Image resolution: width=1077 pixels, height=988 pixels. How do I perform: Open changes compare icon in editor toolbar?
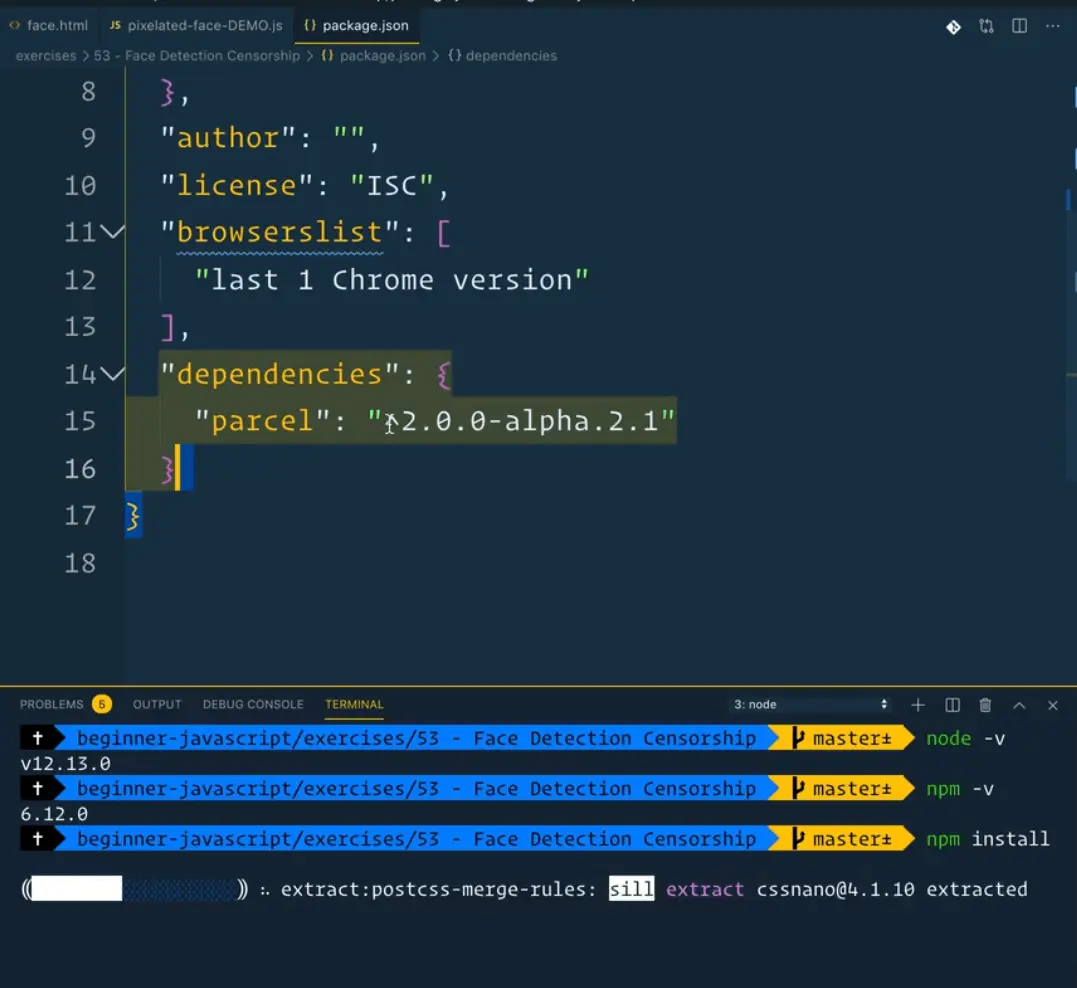pos(986,27)
